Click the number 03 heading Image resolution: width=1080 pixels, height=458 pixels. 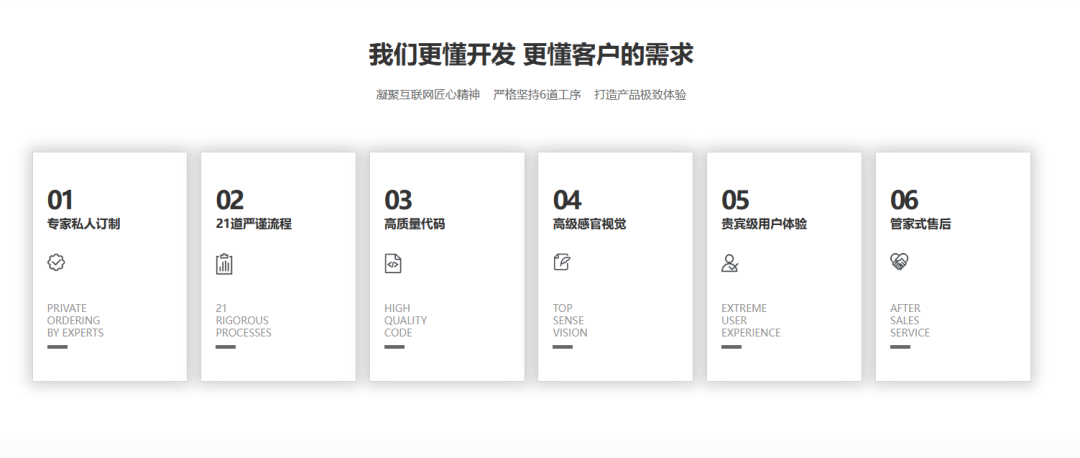[398, 200]
